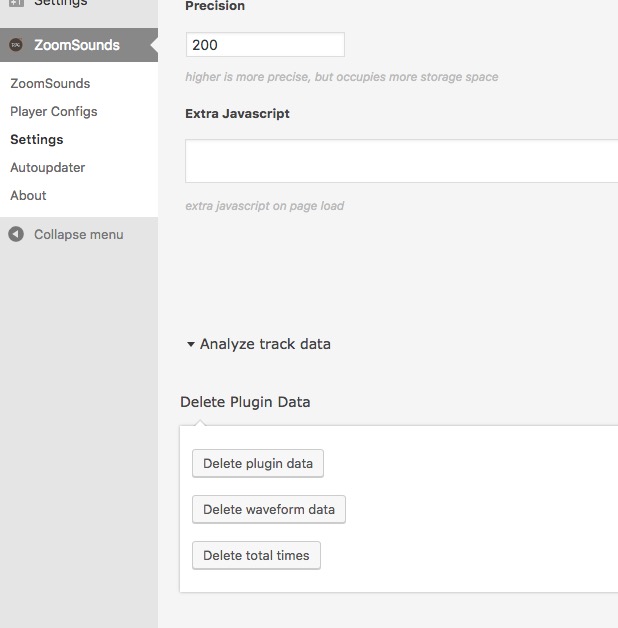Expand the Analyze track data disclosure triangle

tap(191, 344)
